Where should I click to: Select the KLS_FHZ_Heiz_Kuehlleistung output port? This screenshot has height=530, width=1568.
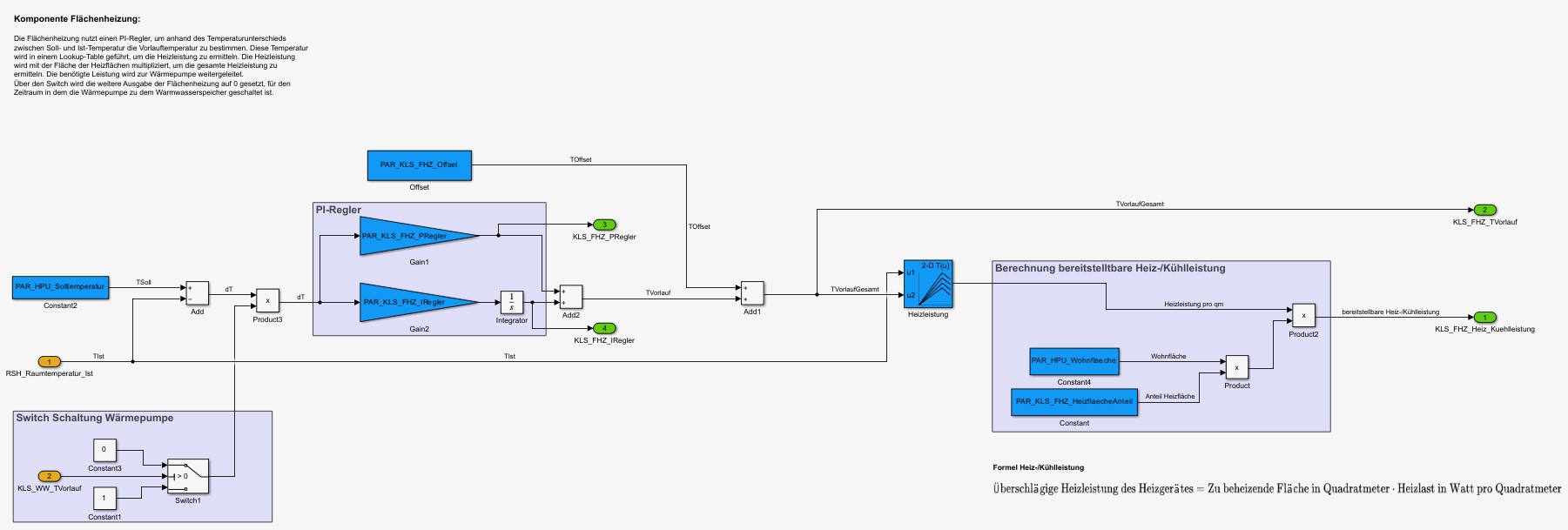(1484, 318)
